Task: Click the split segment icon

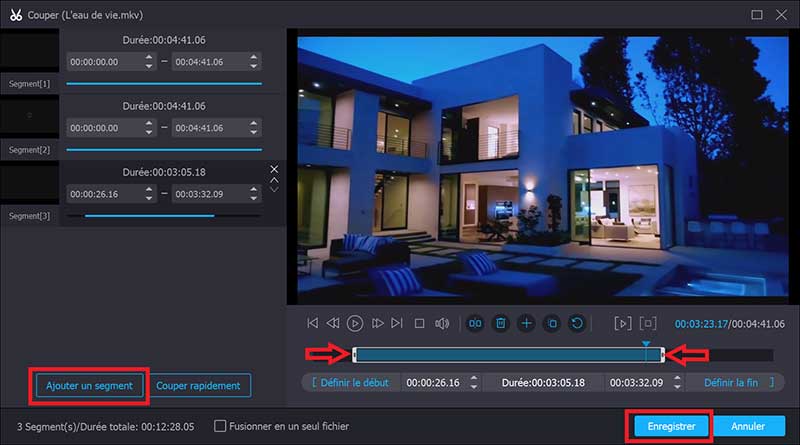Action: (x=476, y=323)
